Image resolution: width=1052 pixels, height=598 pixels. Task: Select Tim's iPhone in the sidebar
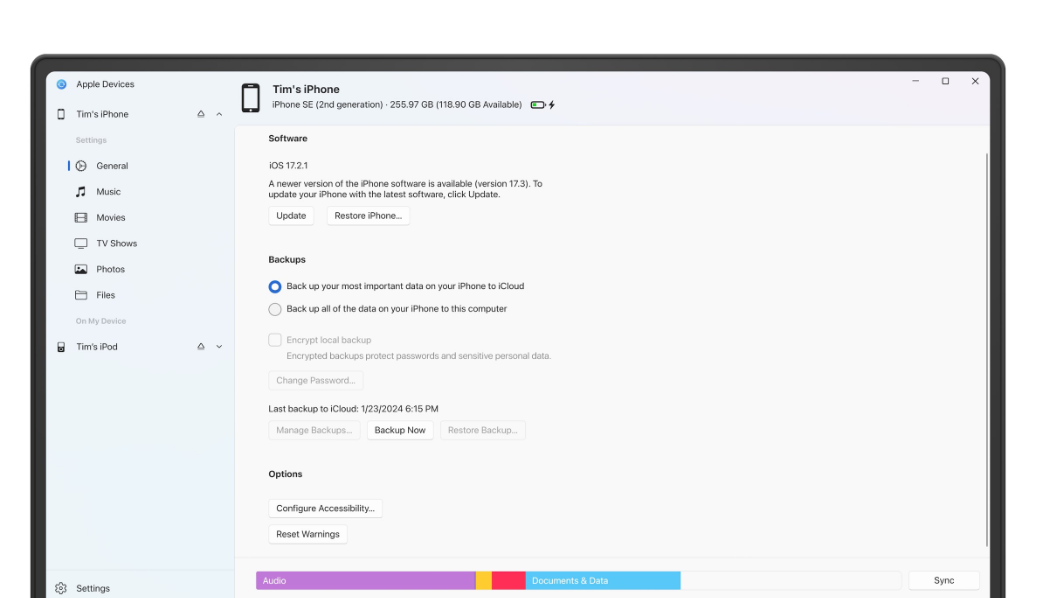click(x=102, y=114)
